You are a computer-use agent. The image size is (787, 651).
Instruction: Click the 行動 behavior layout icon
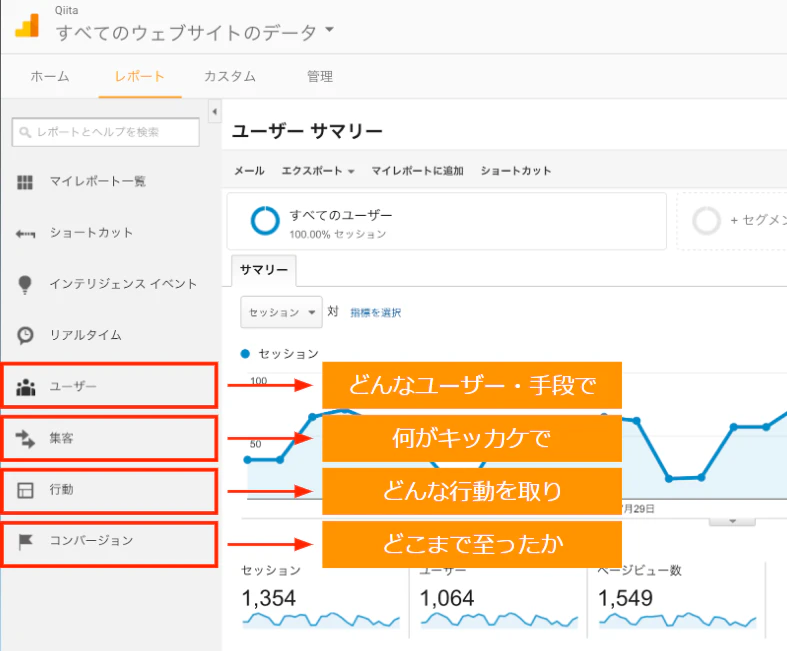point(25,490)
